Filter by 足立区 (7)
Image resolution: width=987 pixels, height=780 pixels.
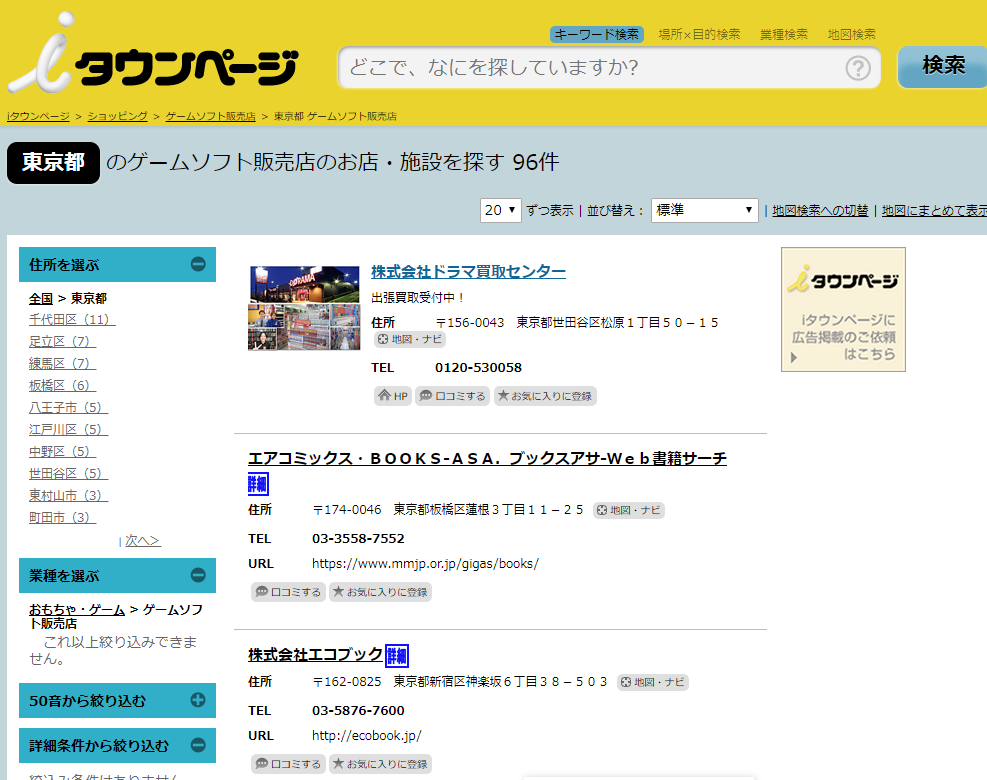tap(62, 342)
